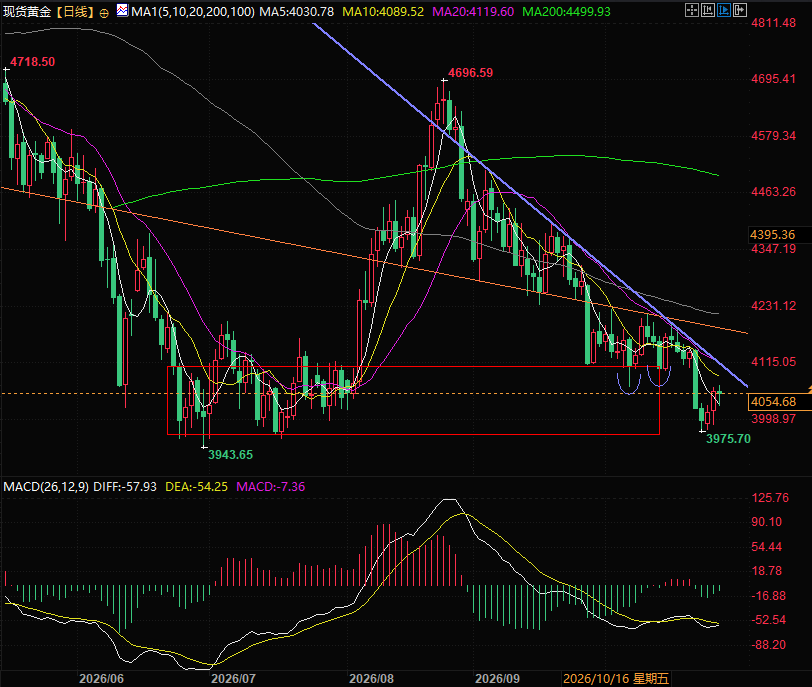Click the 3998.97 price axis value
This screenshot has width=812, height=687.
click(x=774, y=418)
